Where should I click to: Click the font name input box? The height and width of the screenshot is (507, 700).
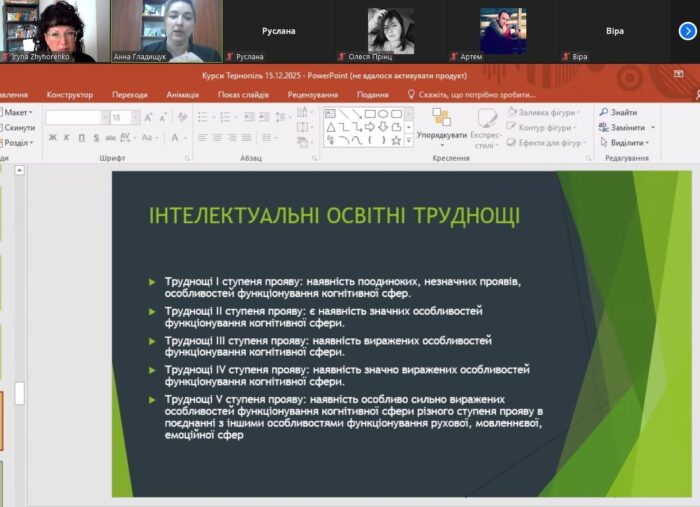point(73,117)
